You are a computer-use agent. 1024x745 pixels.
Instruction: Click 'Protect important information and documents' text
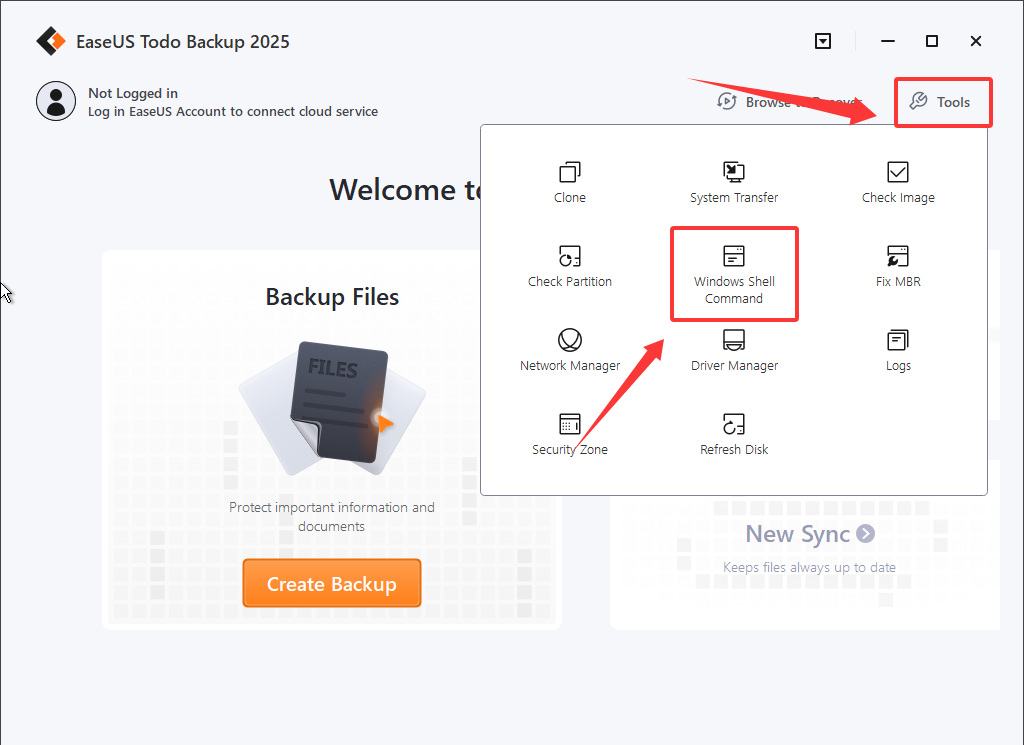coord(332,516)
